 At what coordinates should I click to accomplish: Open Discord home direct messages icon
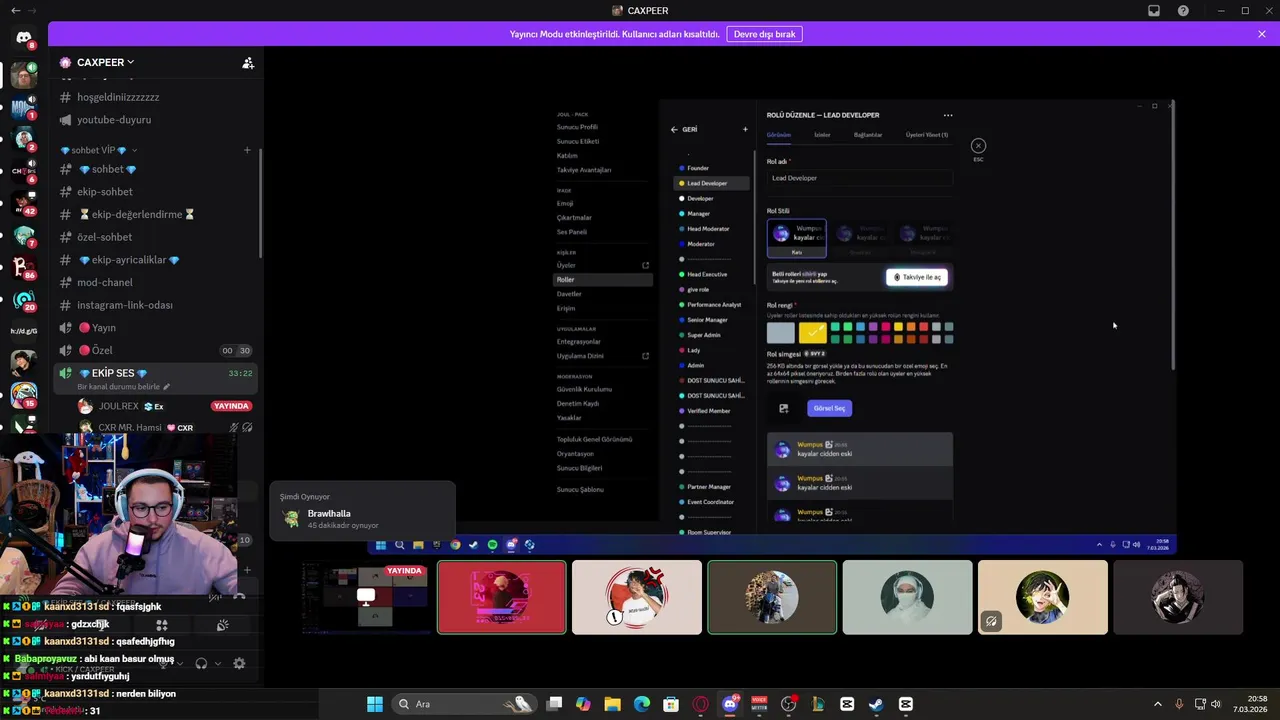24,38
